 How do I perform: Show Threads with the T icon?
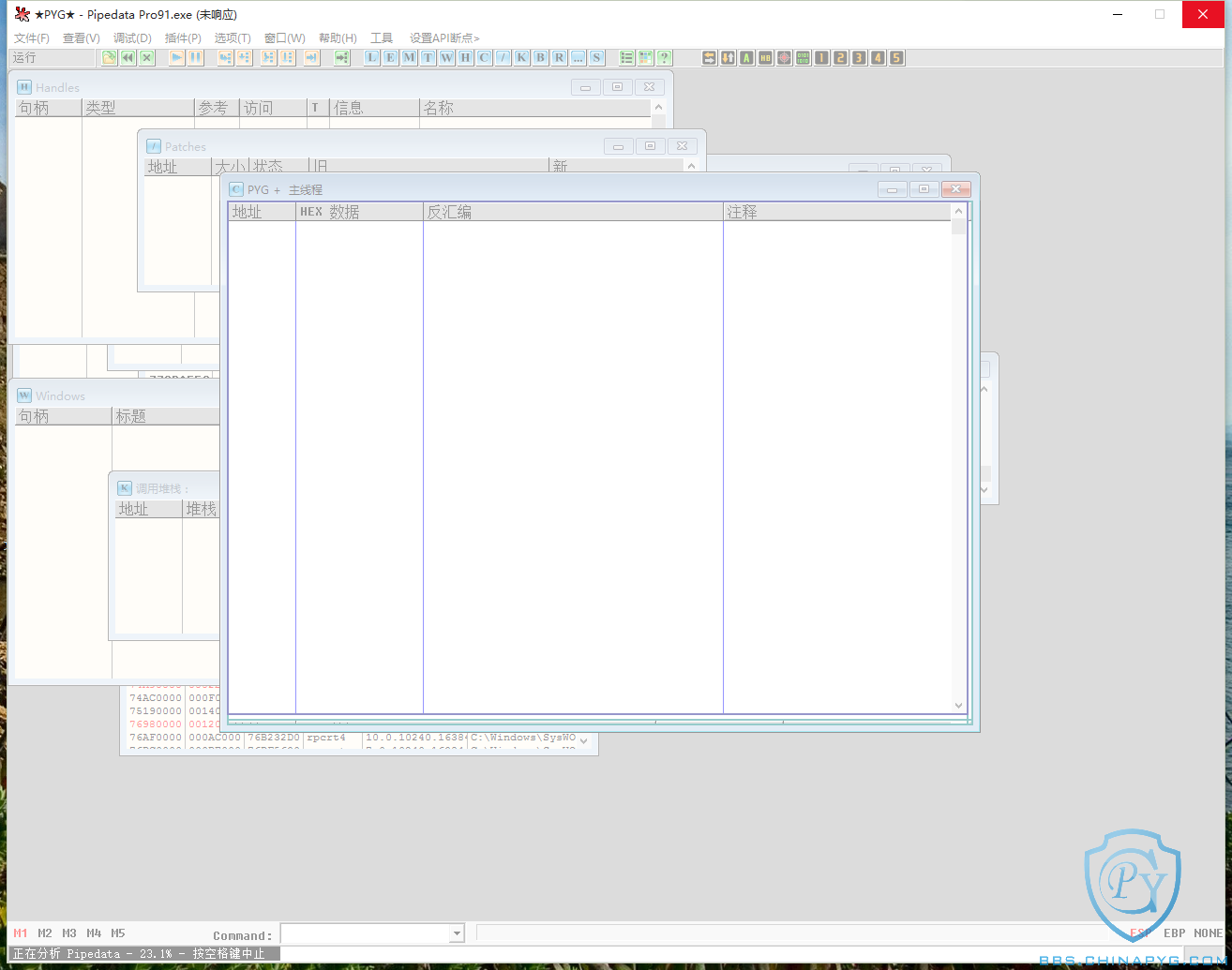[x=428, y=57]
